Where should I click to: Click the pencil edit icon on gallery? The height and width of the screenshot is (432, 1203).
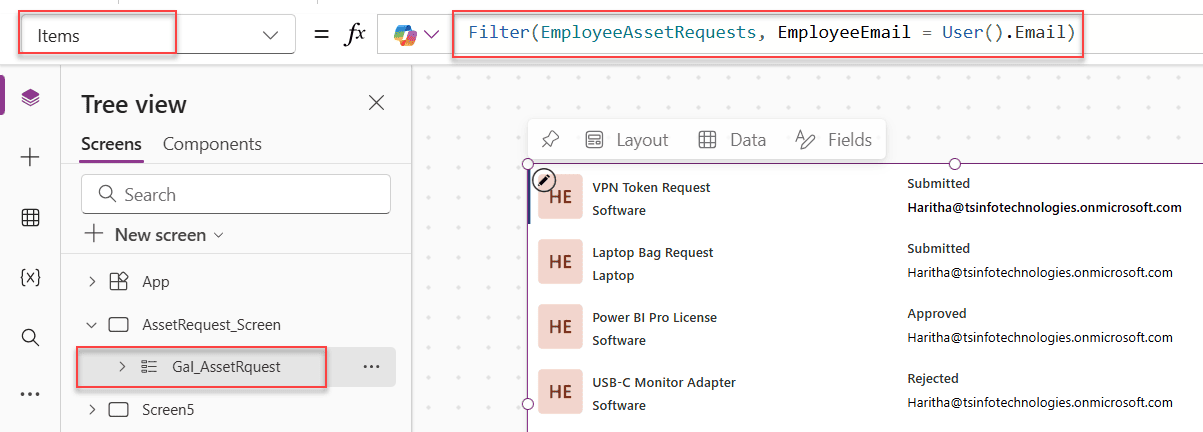tap(544, 179)
